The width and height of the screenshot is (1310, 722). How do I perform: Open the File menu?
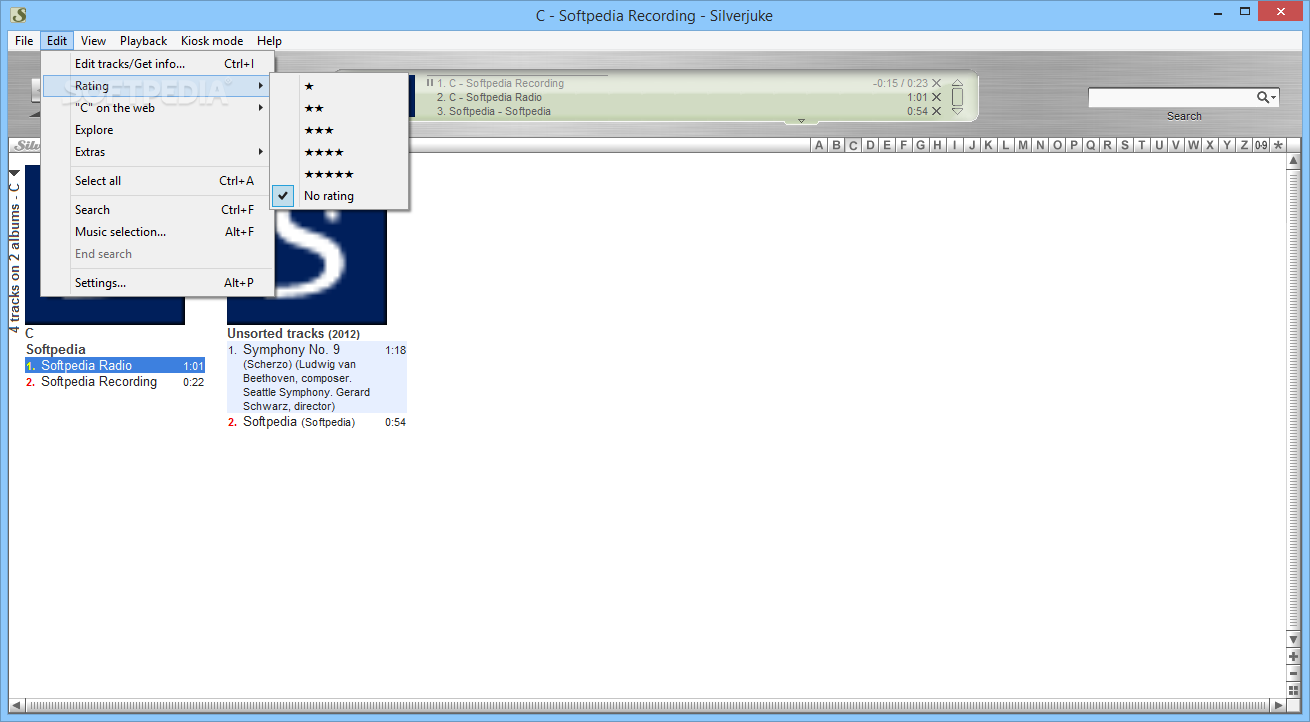pyautogui.click(x=24, y=41)
